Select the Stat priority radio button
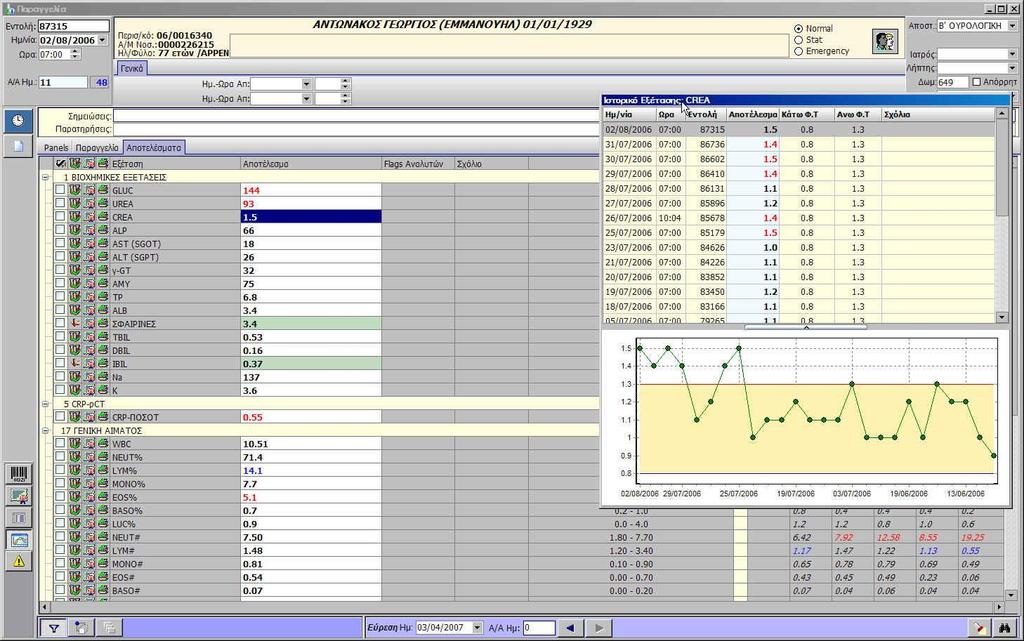 798,40
